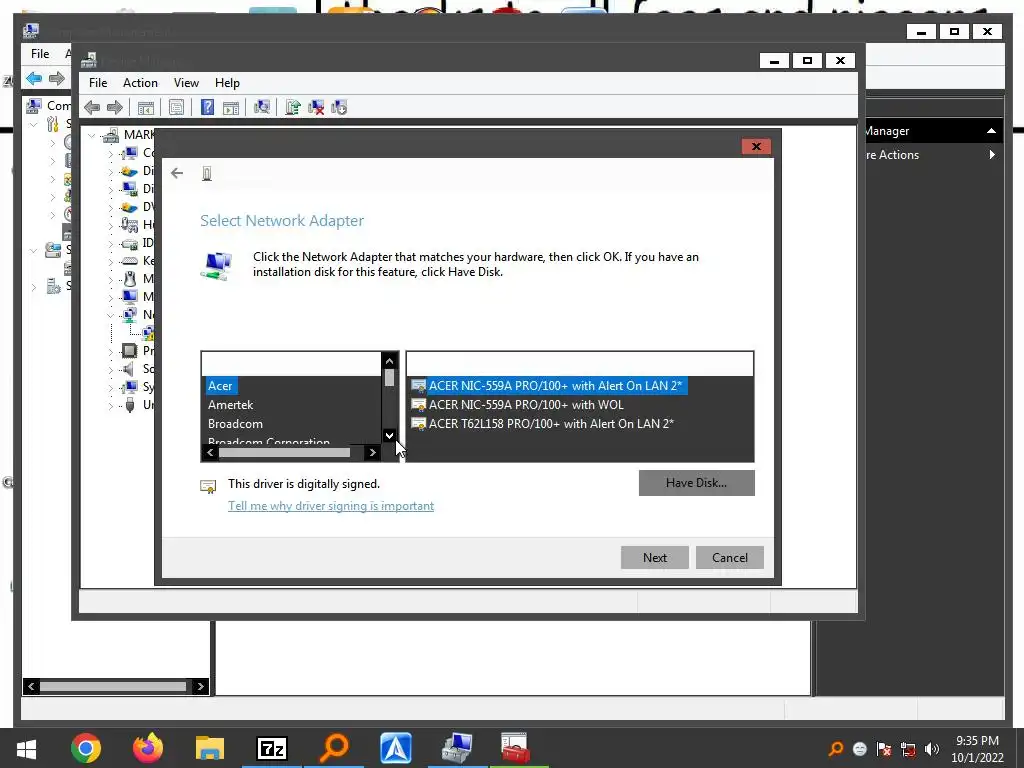Screen dimensions: 1024x768
Task: Select Services and Applications tree icon
Action: coord(53,286)
